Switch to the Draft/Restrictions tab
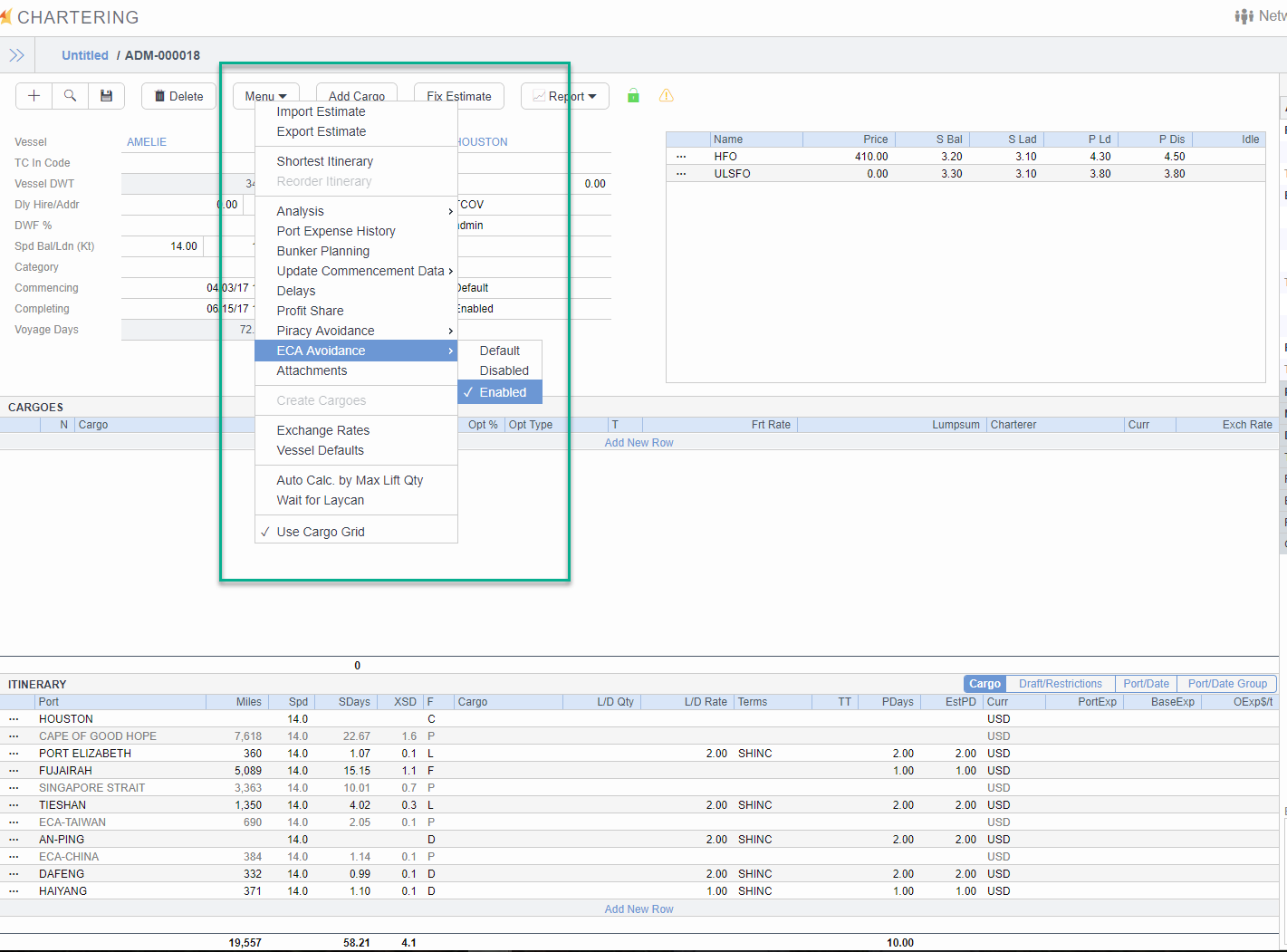The image size is (1287, 952). coord(1060,684)
